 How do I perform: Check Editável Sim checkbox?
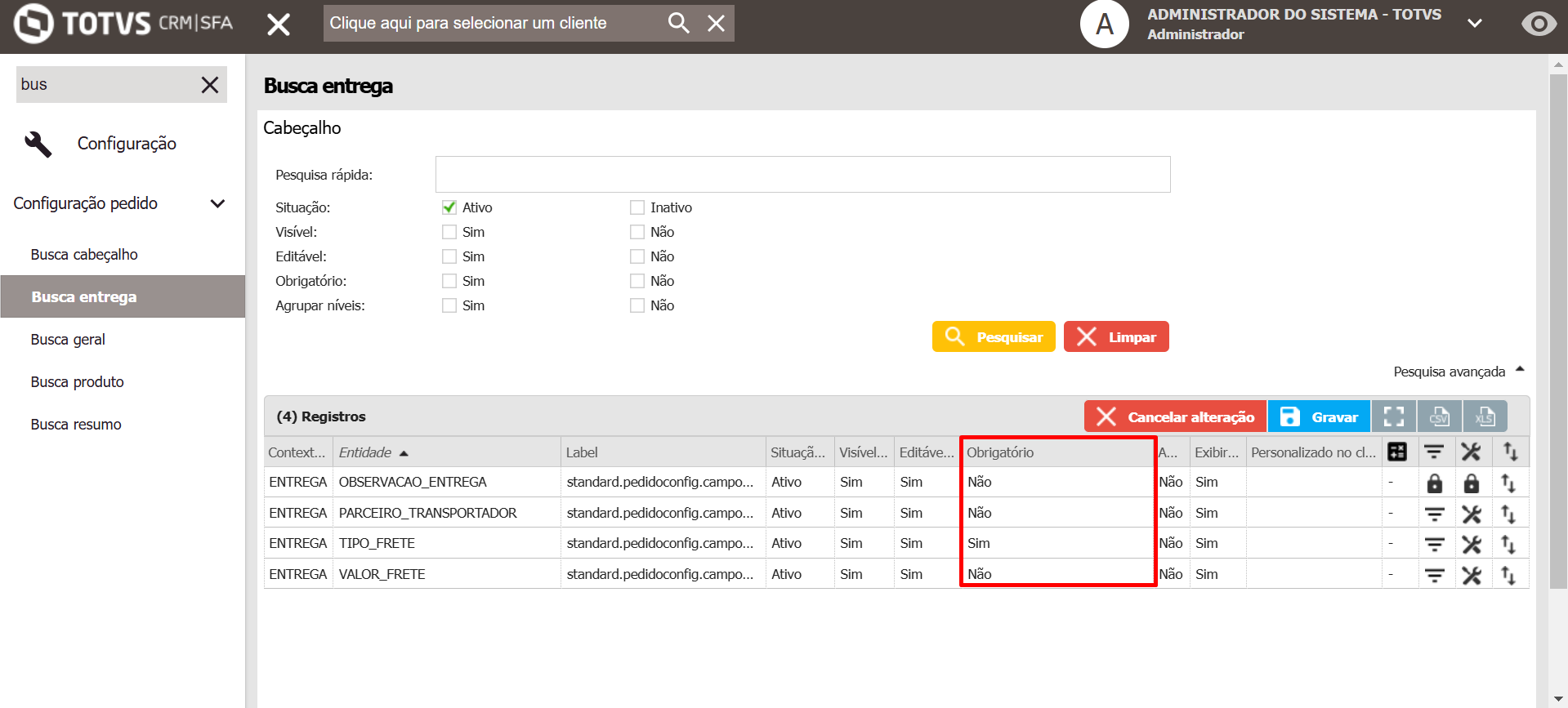coord(449,256)
